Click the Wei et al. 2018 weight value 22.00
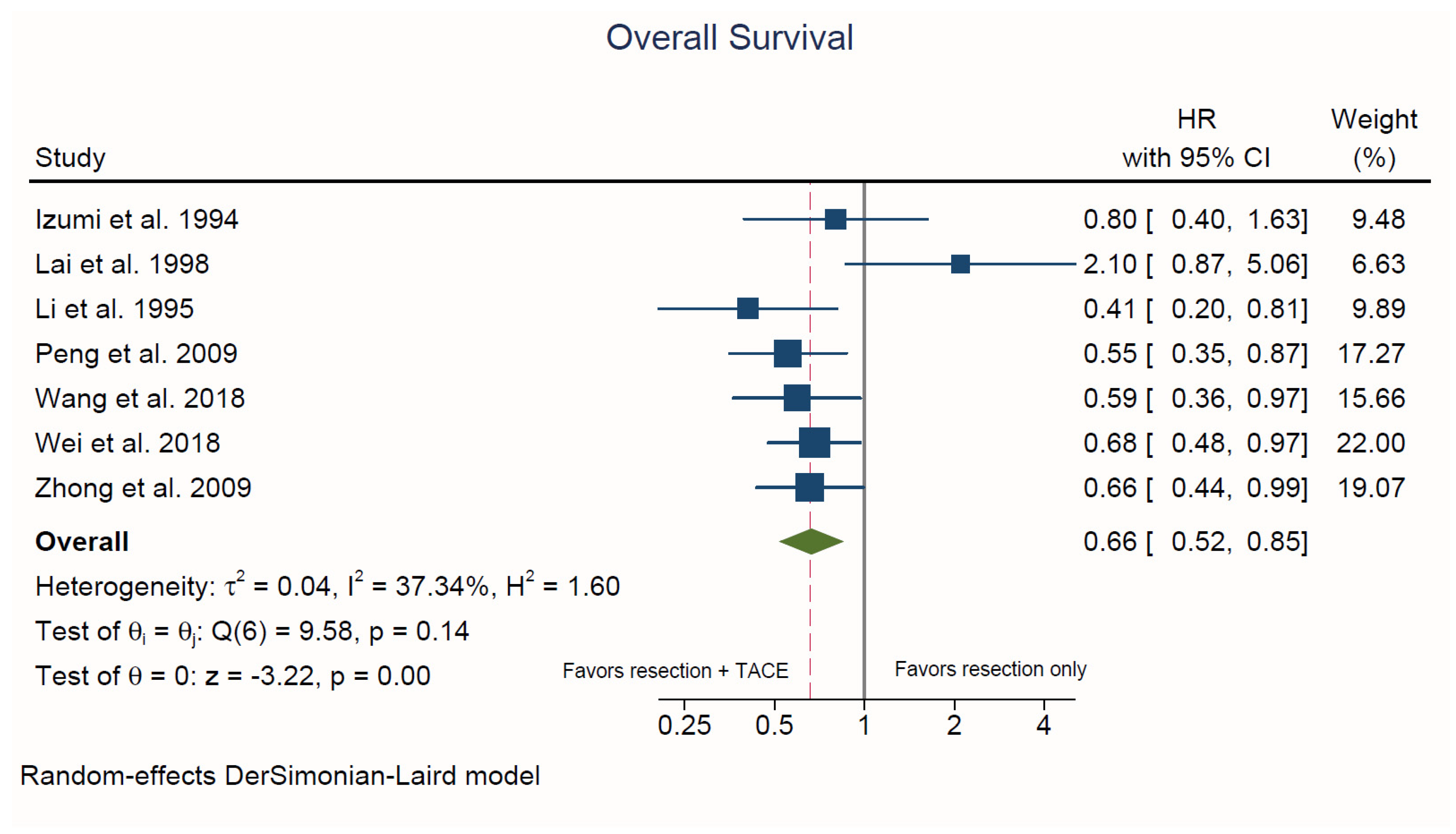This screenshot has width=1456, height=834. pyautogui.click(x=1370, y=443)
